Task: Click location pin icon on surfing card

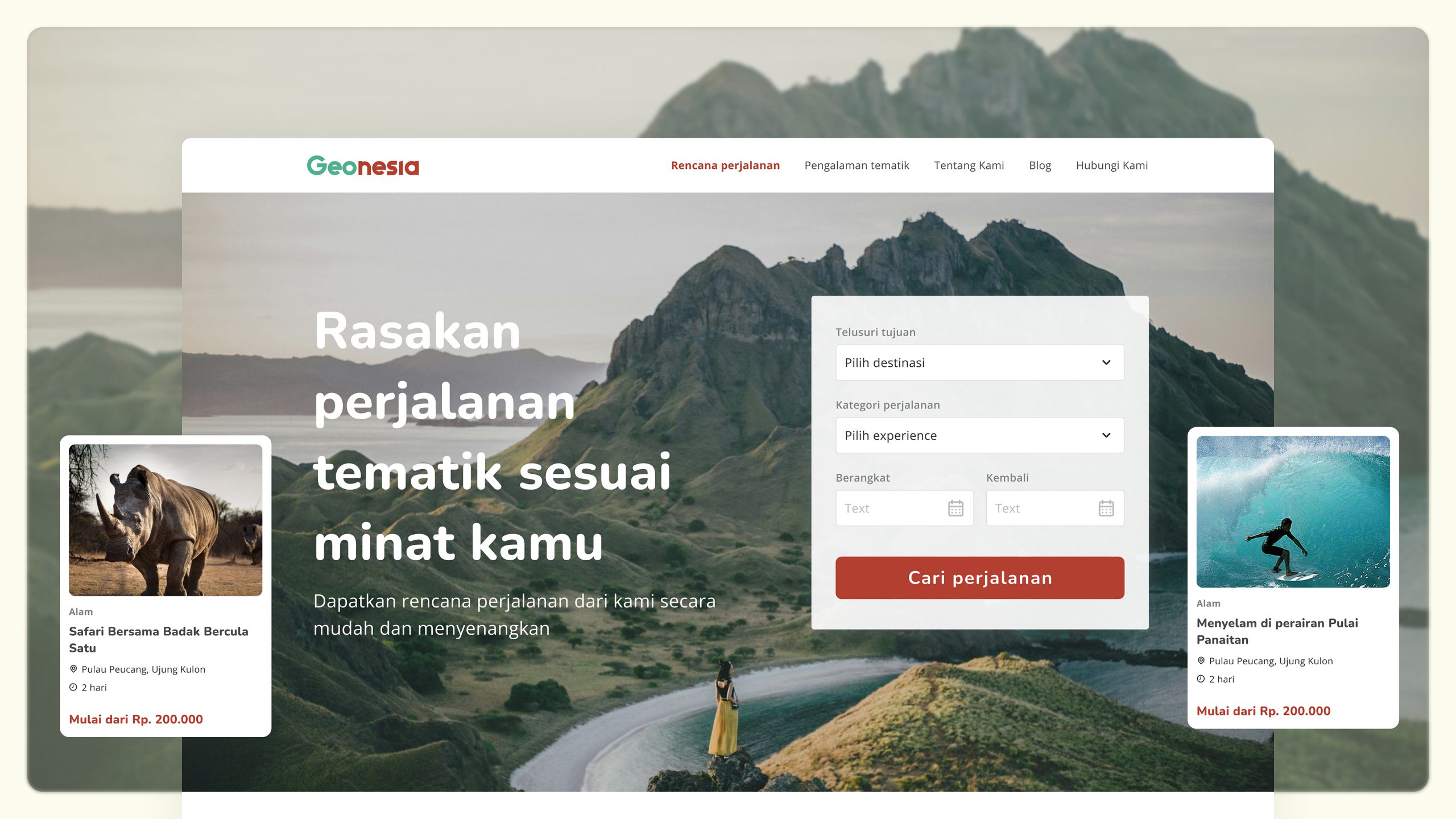Action: pos(1201,660)
